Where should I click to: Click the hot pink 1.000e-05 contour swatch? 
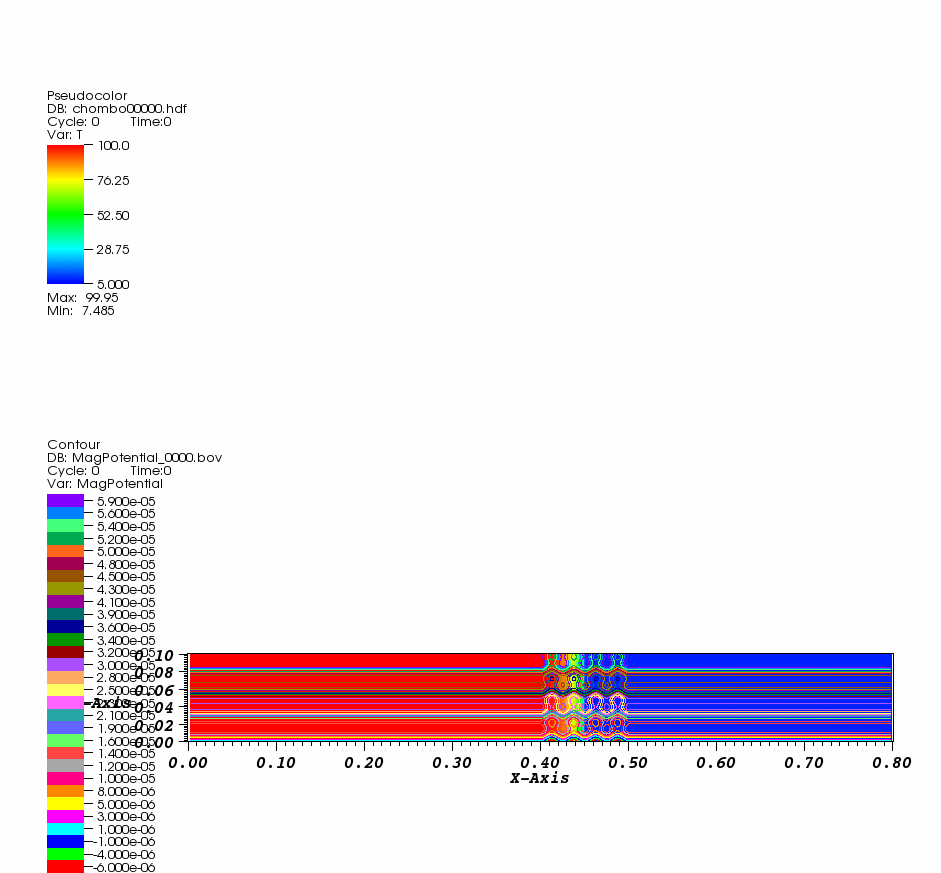(x=65, y=778)
